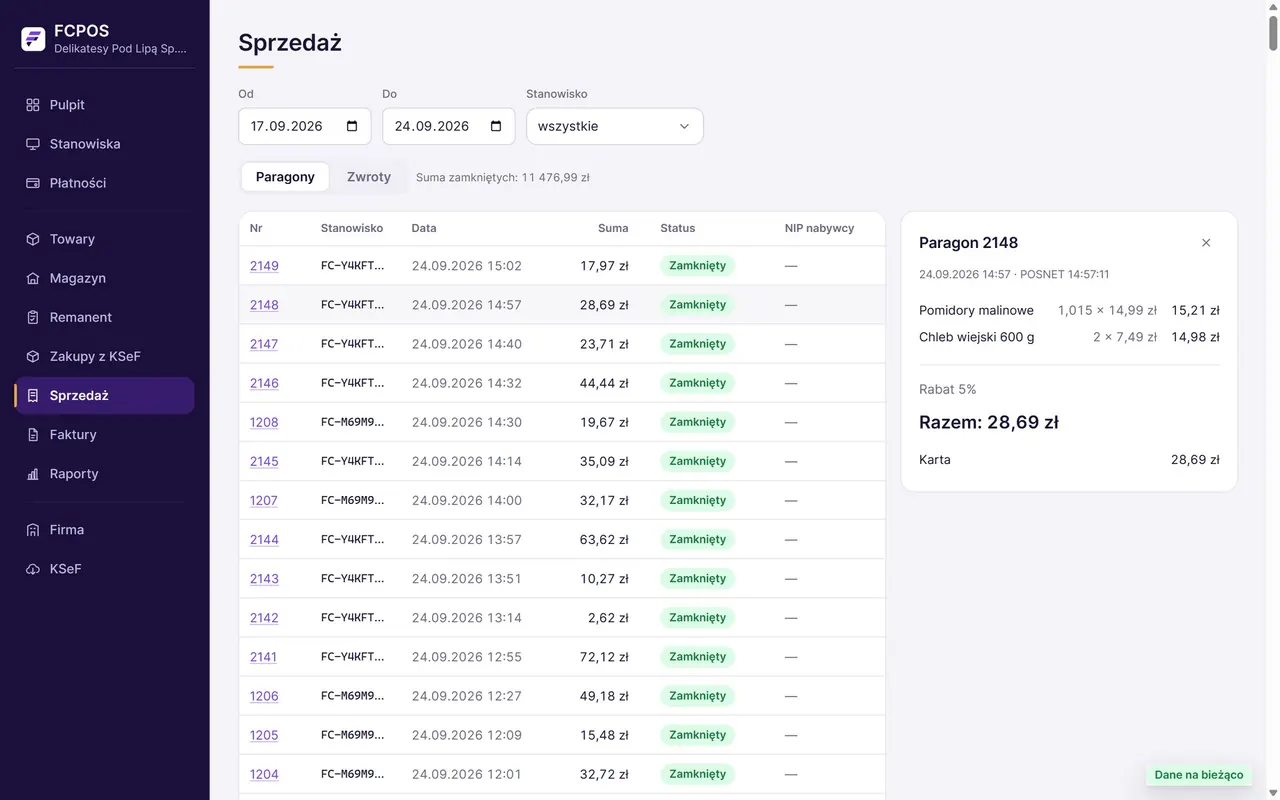Click the FCPOS logo icon
1280x800 pixels.
33,39
